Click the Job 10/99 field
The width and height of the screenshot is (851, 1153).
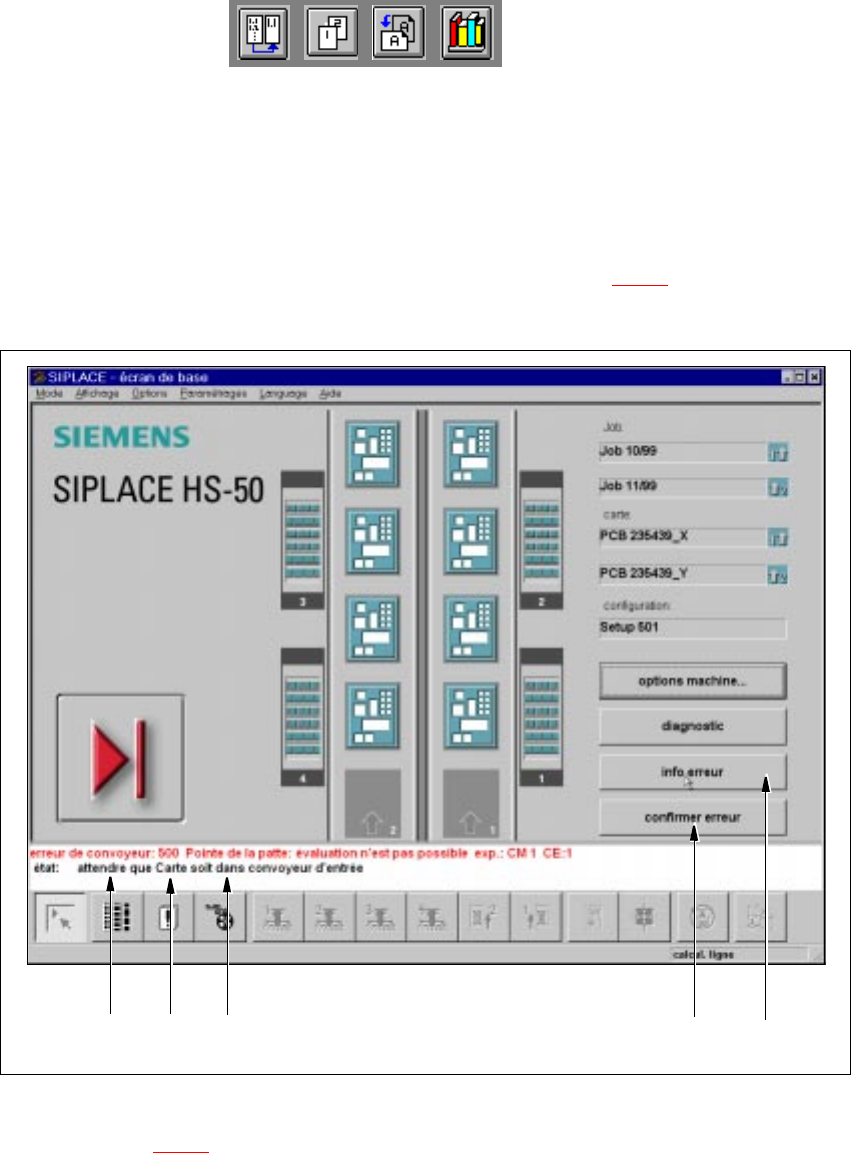click(683, 451)
